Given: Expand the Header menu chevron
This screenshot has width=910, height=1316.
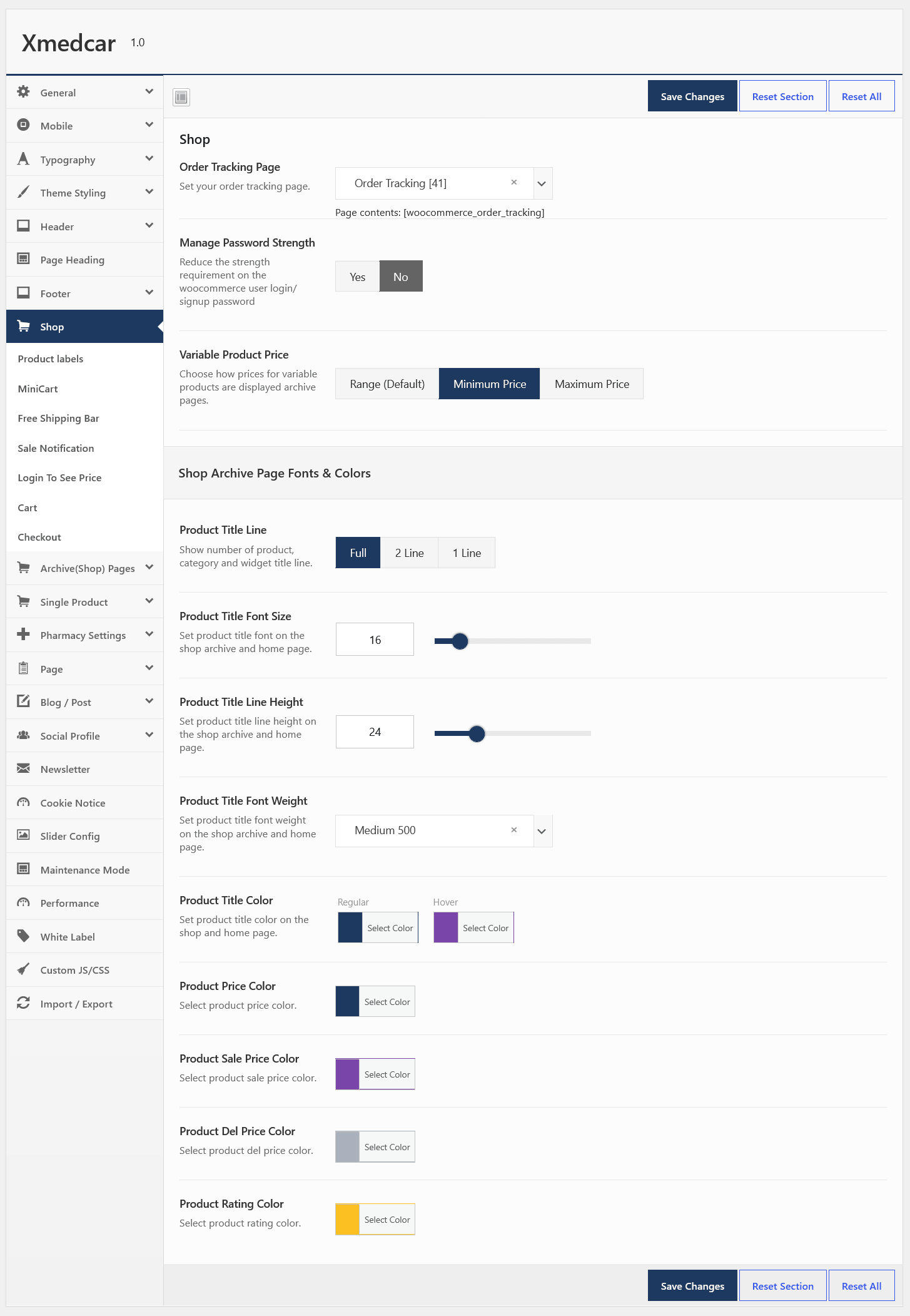Looking at the screenshot, I should [x=149, y=226].
